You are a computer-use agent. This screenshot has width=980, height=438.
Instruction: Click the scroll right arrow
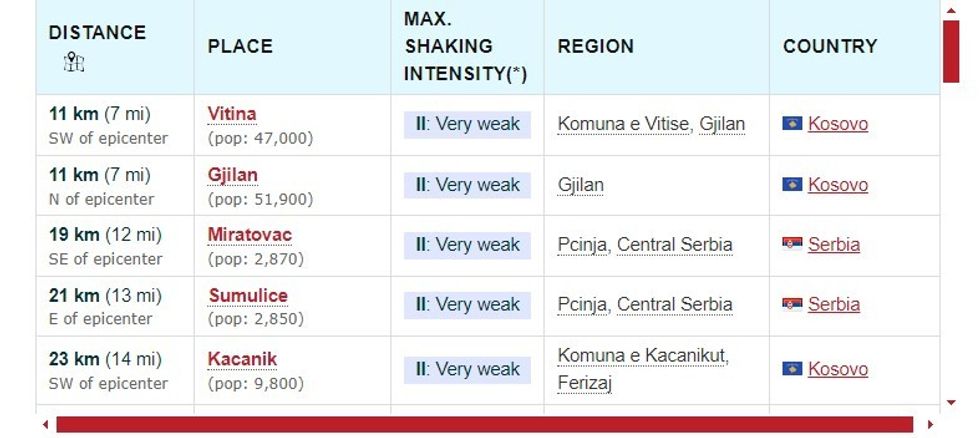(x=926, y=425)
